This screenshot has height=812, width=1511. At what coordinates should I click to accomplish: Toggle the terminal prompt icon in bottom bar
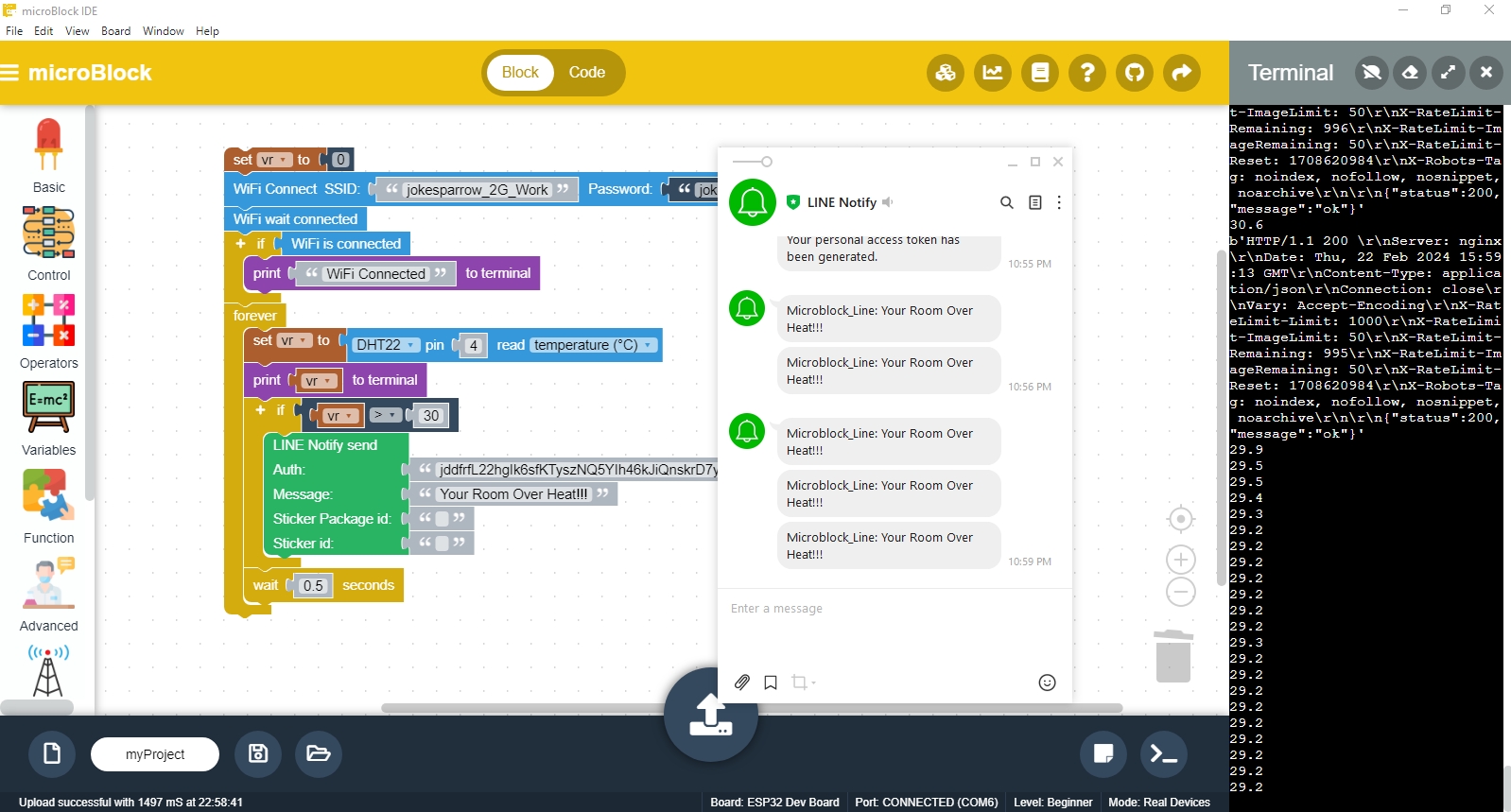1164,753
